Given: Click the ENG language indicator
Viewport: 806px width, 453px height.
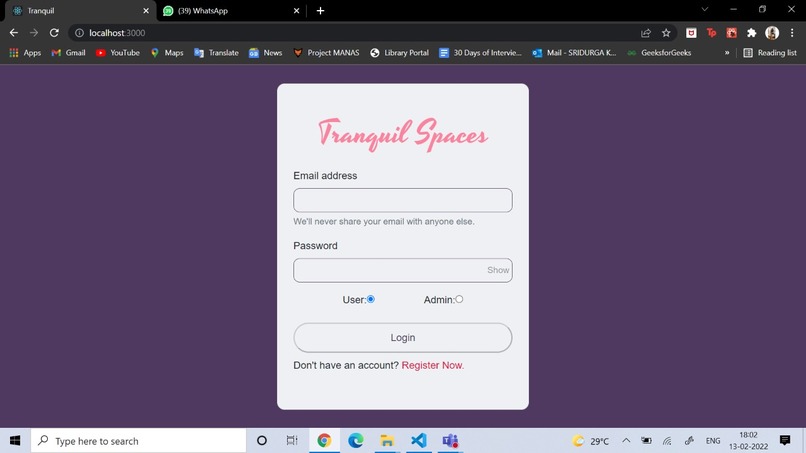Looking at the screenshot, I should click(x=713, y=441).
